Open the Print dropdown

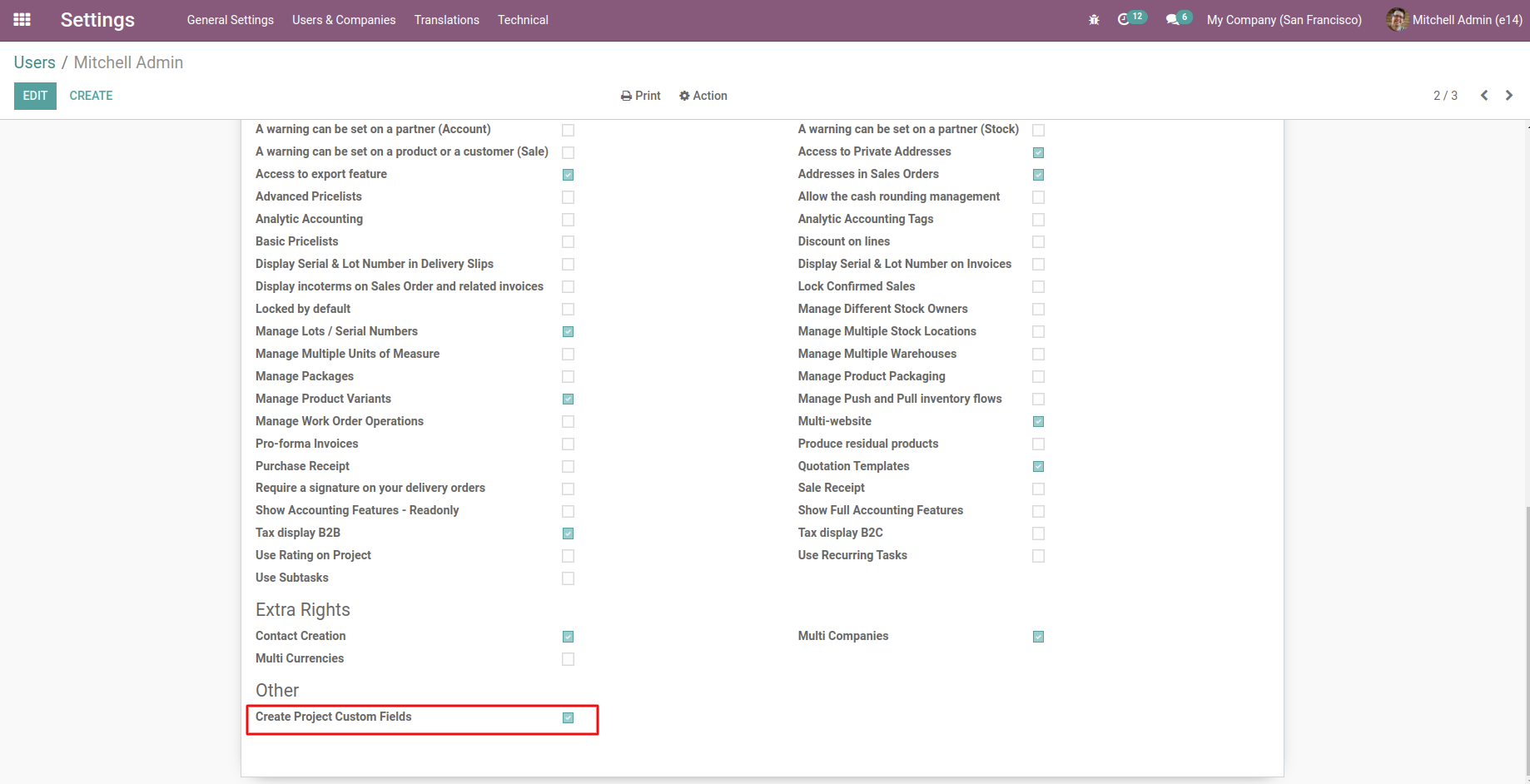coord(641,96)
